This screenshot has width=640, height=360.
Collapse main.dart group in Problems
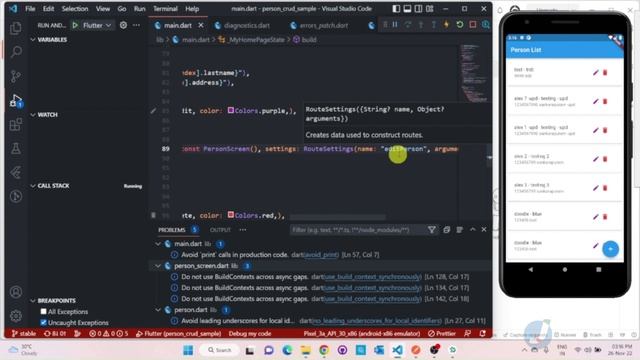[158, 244]
